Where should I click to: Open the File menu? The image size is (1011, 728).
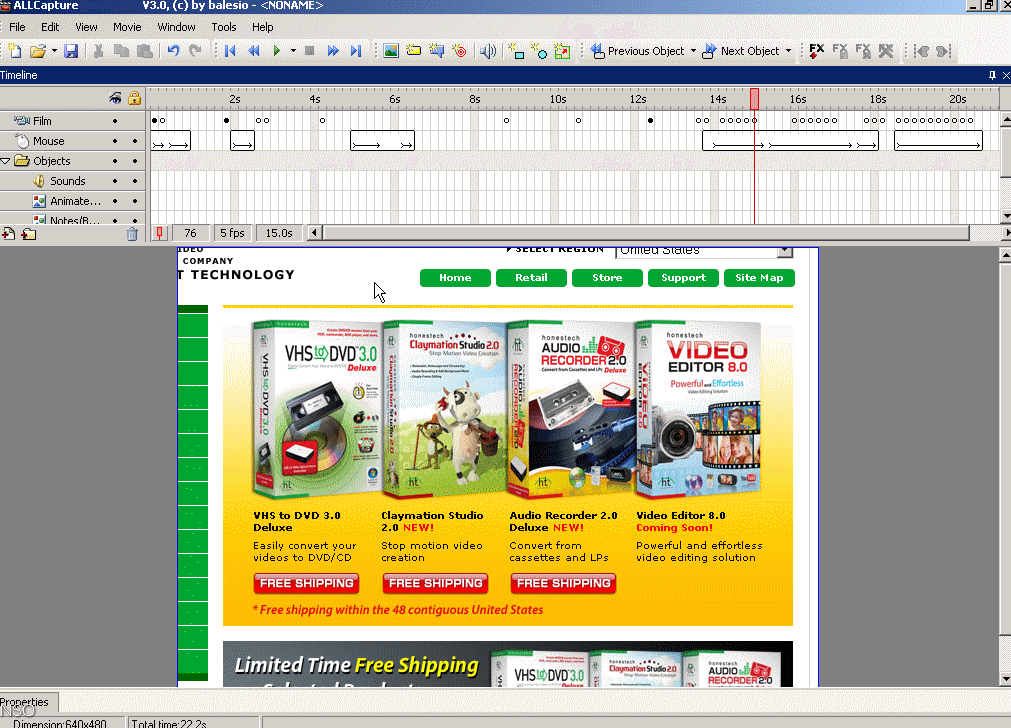17,27
